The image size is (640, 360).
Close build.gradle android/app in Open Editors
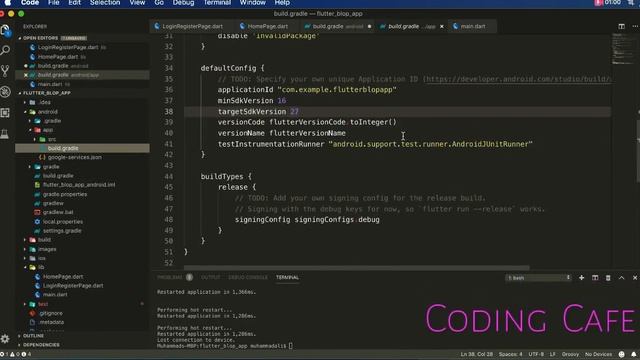point(26,75)
